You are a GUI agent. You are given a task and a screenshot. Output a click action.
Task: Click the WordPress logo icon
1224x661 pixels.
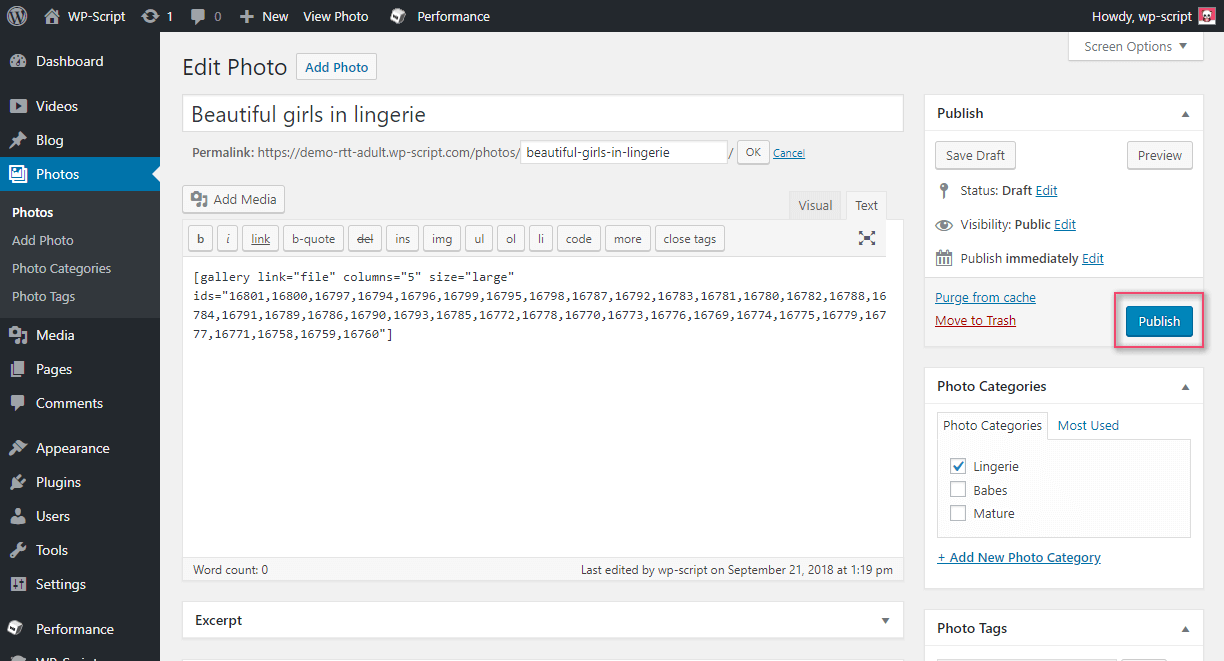[x=17, y=16]
